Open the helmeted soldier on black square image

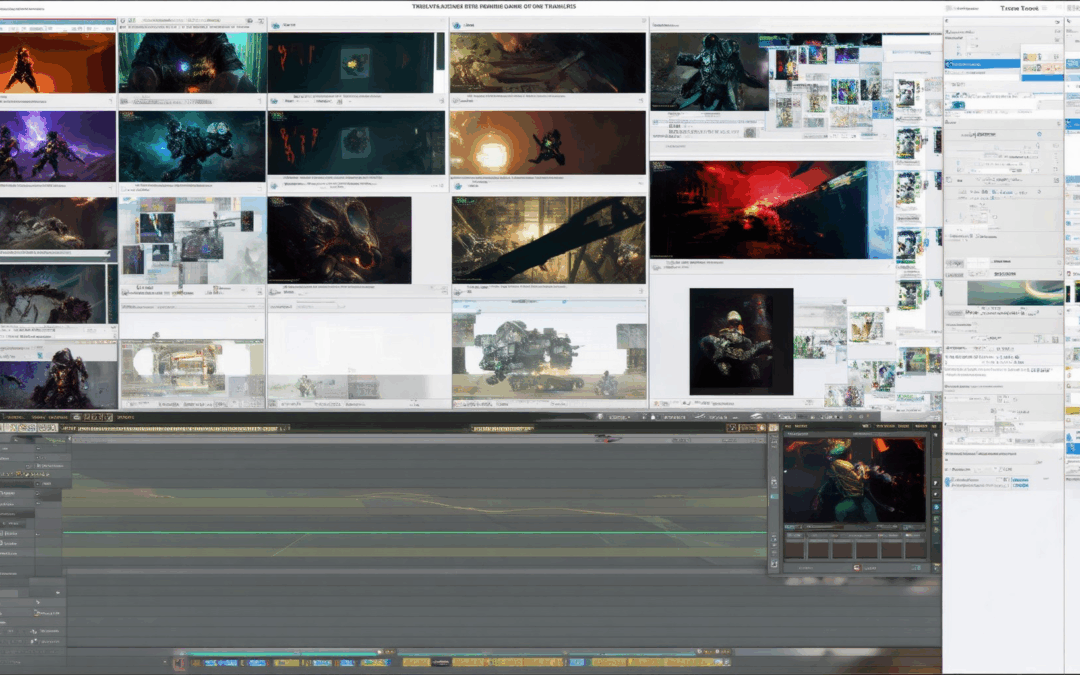click(741, 341)
